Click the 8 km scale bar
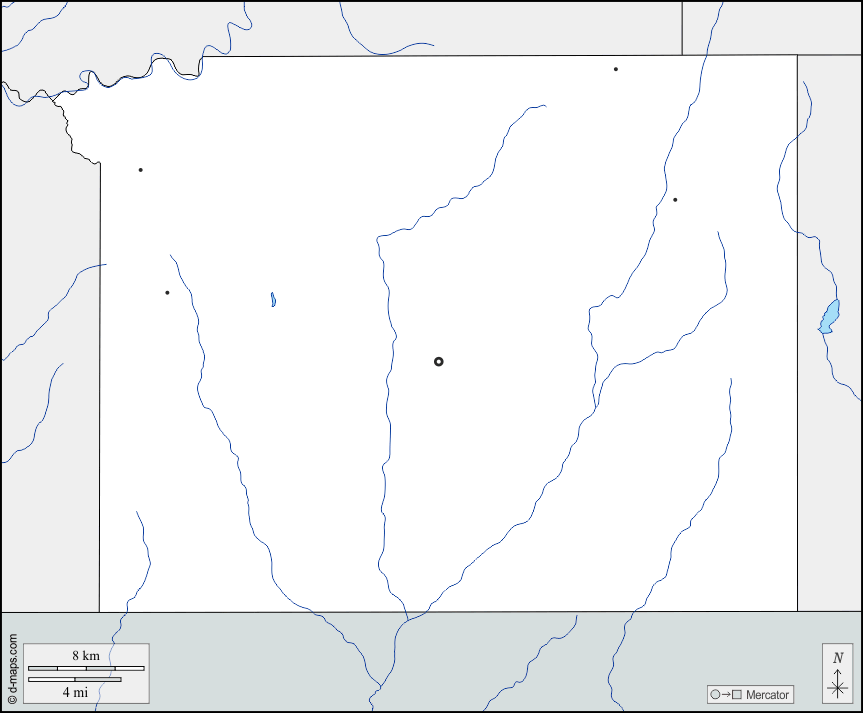The image size is (863, 713). (x=85, y=668)
